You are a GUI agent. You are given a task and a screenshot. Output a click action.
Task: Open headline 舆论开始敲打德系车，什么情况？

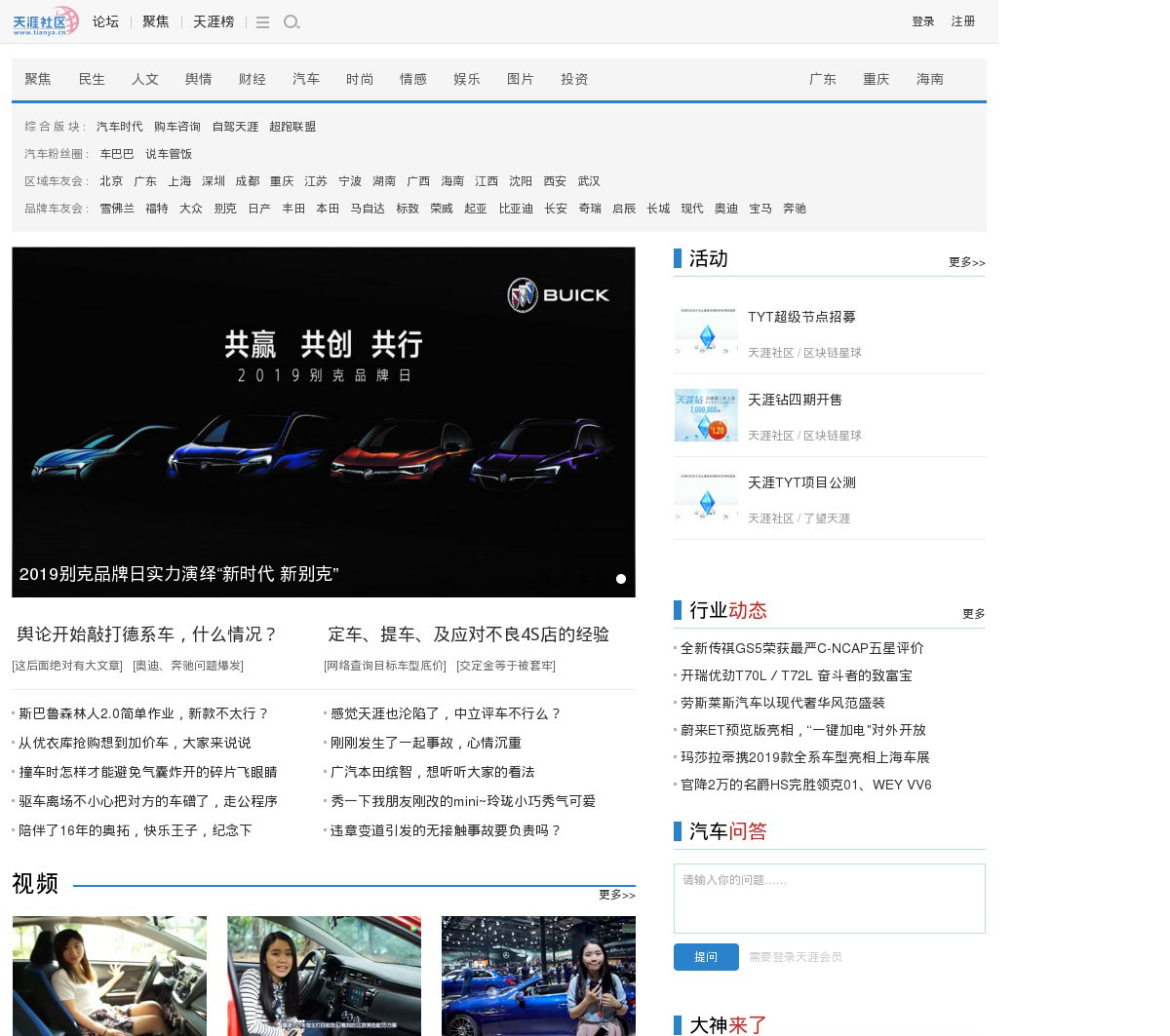[147, 634]
